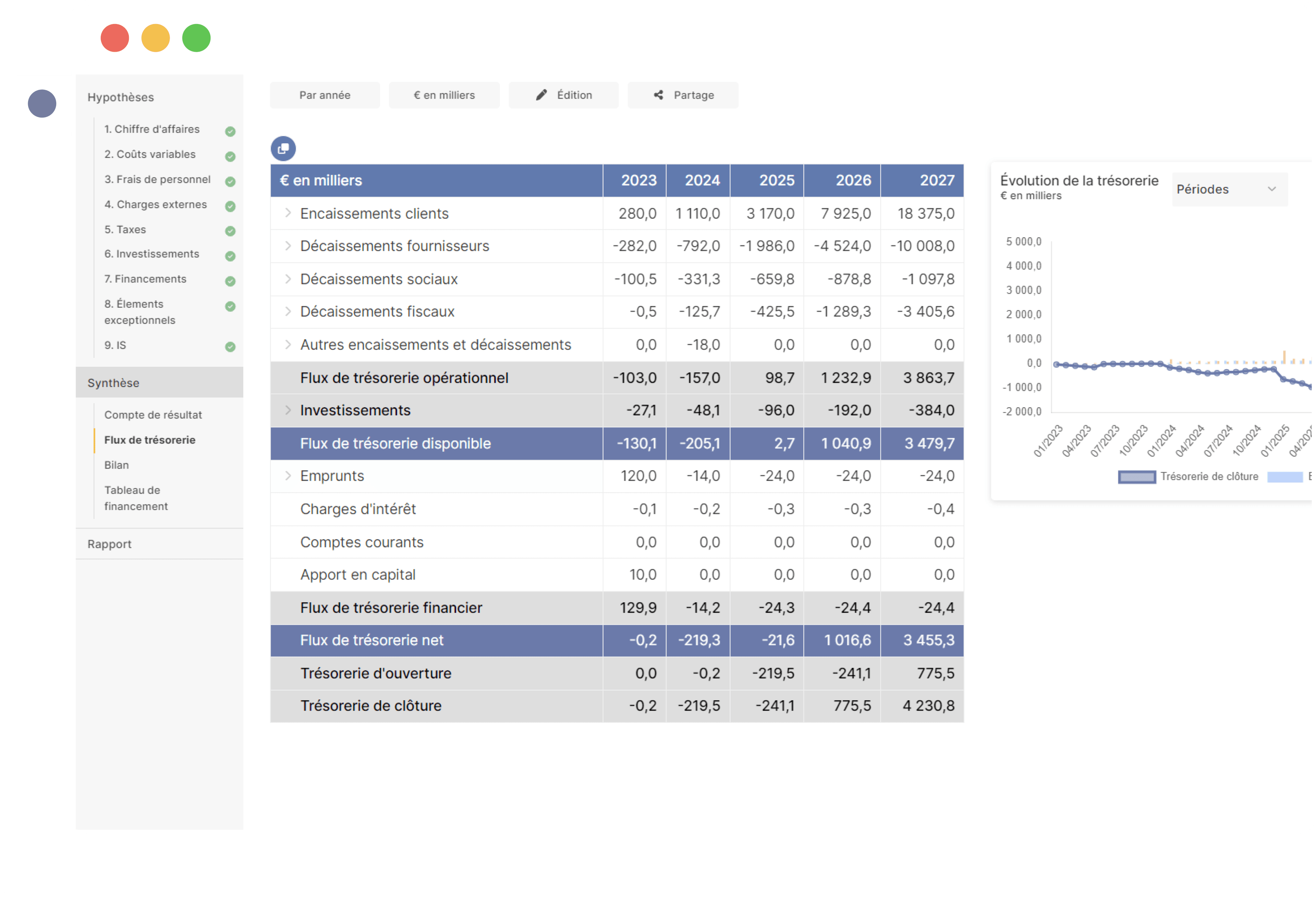This screenshot has height=897, width=1316.
Task: Click the Évolution de la trésorerie chart title
Action: point(1079,181)
